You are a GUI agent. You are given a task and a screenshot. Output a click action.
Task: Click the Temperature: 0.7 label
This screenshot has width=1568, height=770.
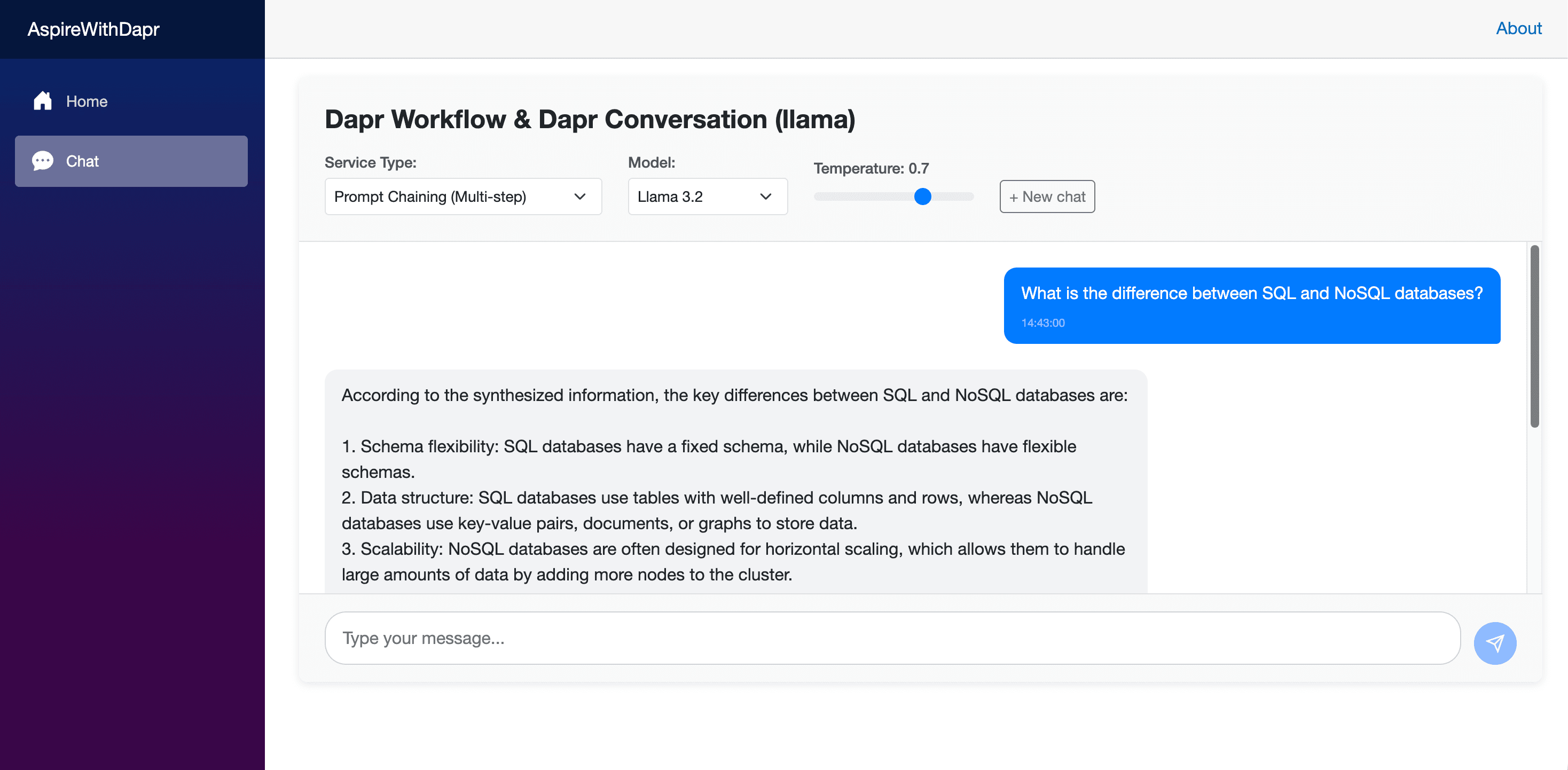point(871,168)
